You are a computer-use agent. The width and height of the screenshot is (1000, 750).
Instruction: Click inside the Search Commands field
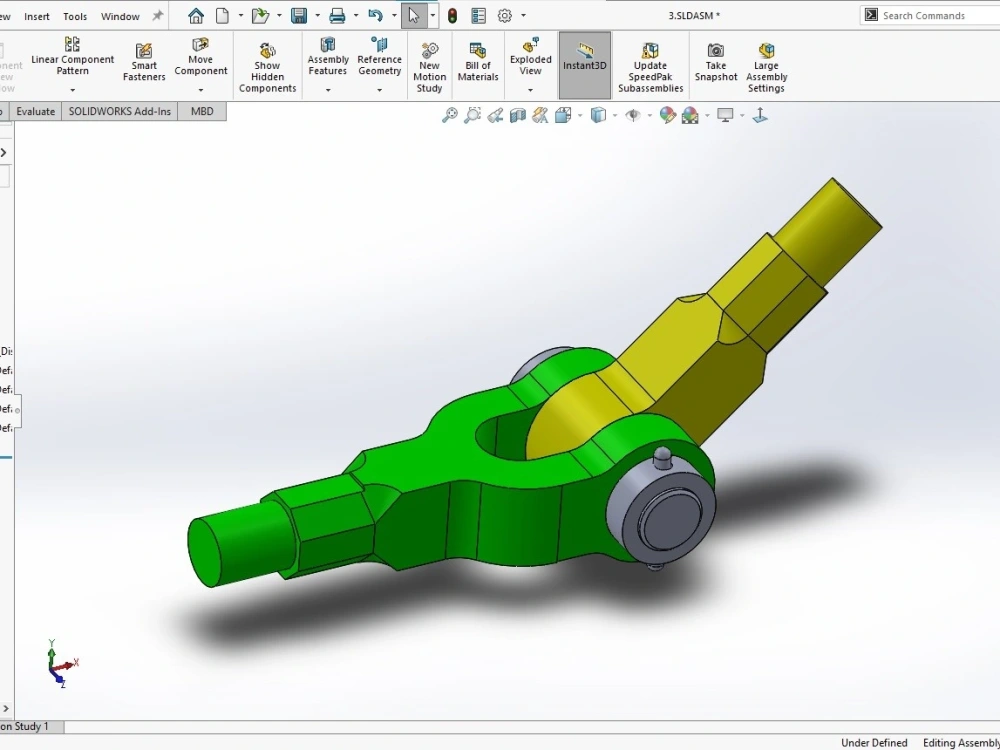click(x=930, y=15)
